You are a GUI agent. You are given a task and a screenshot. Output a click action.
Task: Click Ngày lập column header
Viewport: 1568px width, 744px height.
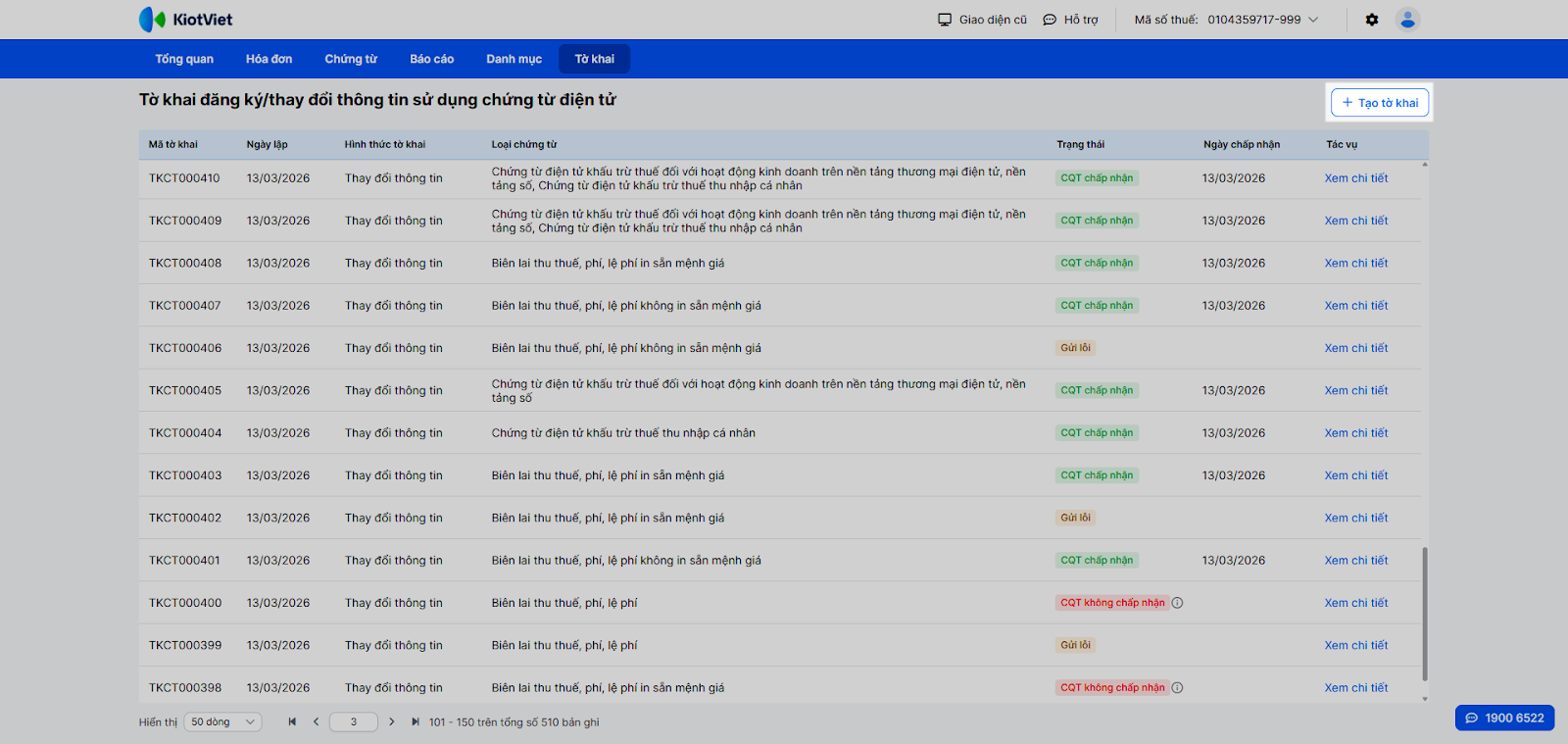(268, 144)
